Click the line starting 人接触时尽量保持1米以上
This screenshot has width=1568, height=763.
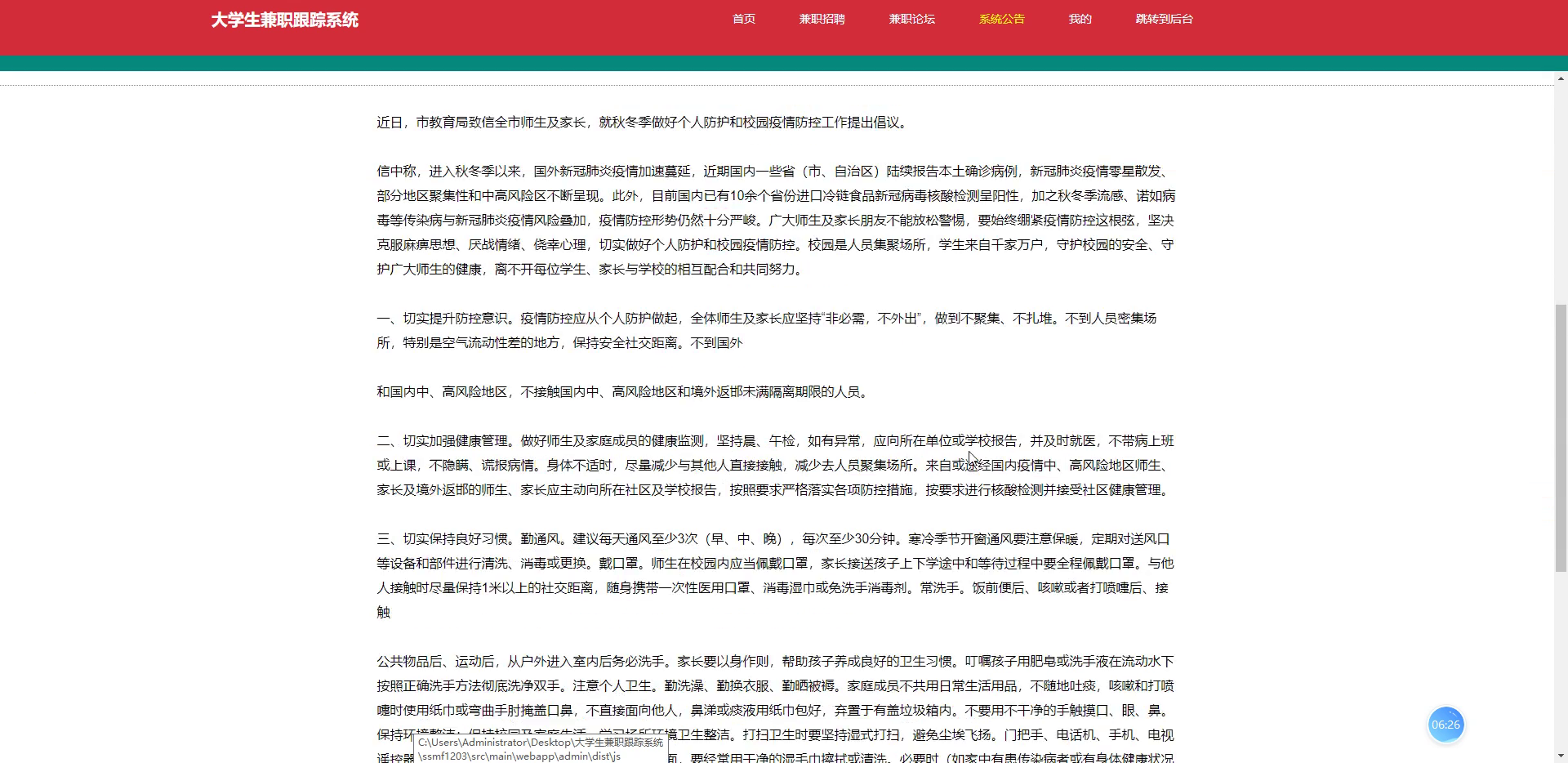[773, 588]
